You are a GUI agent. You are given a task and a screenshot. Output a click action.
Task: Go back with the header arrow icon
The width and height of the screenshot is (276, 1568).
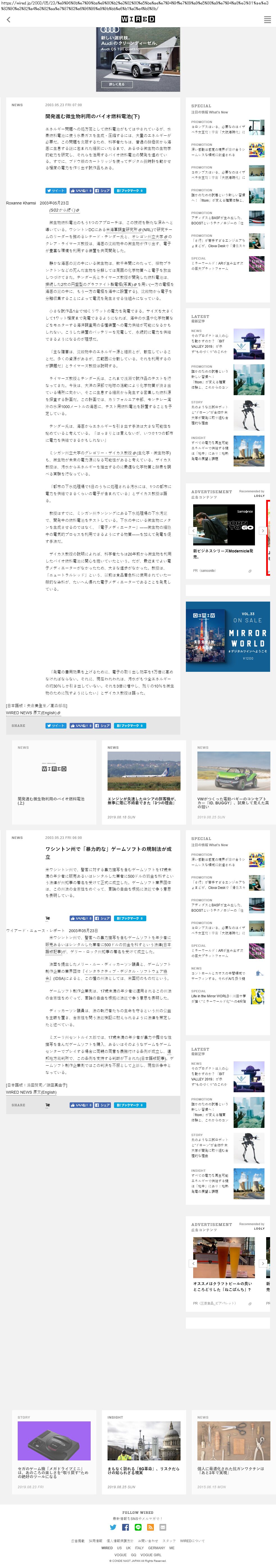(8, 19)
